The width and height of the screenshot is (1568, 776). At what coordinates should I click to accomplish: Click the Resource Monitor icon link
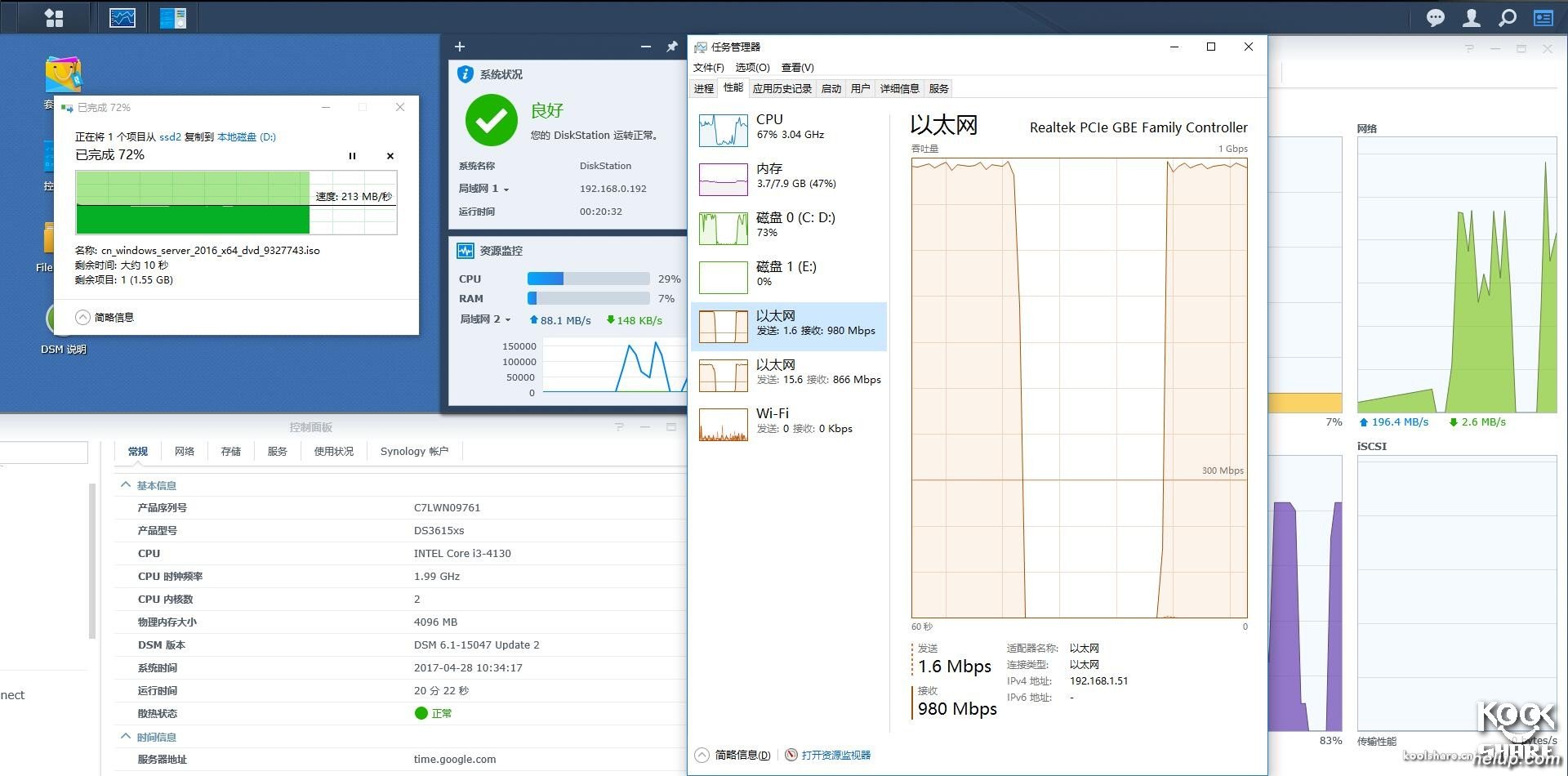tap(791, 755)
